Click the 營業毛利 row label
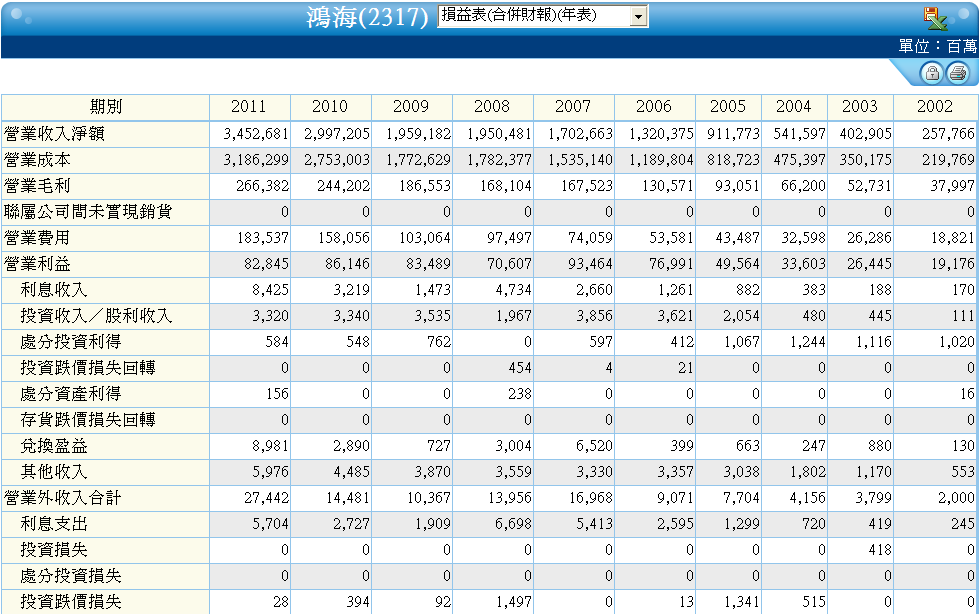Image resolution: width=980 pixels, height=614 pixels. coord(38,186)
